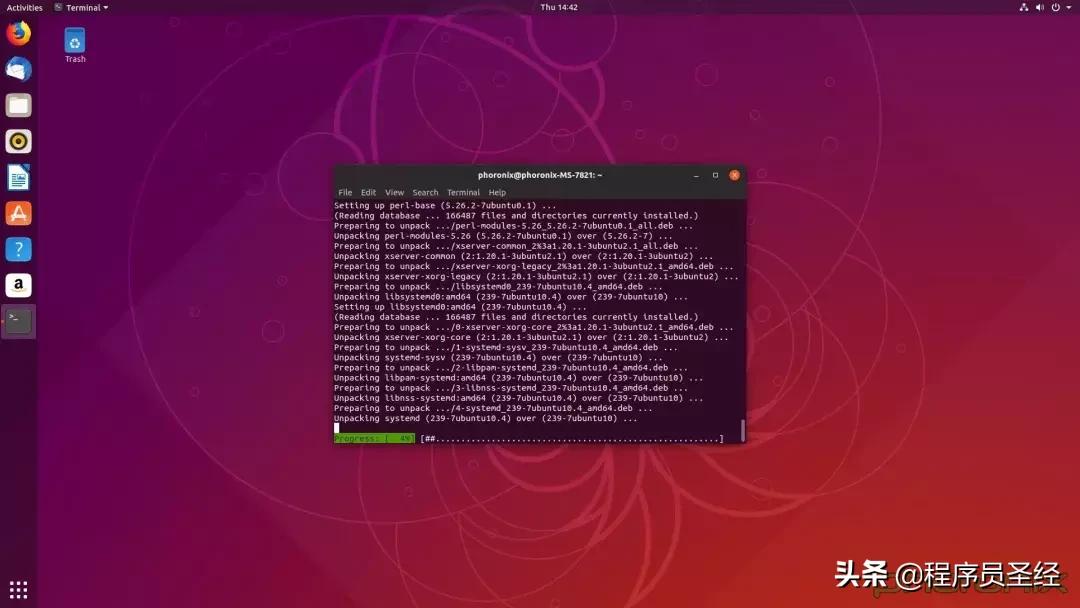Image resolution: width=1080 pixels, height=608 pixels.
Task: Click the green Progress bar in the terminal
Action: point(374,438)
